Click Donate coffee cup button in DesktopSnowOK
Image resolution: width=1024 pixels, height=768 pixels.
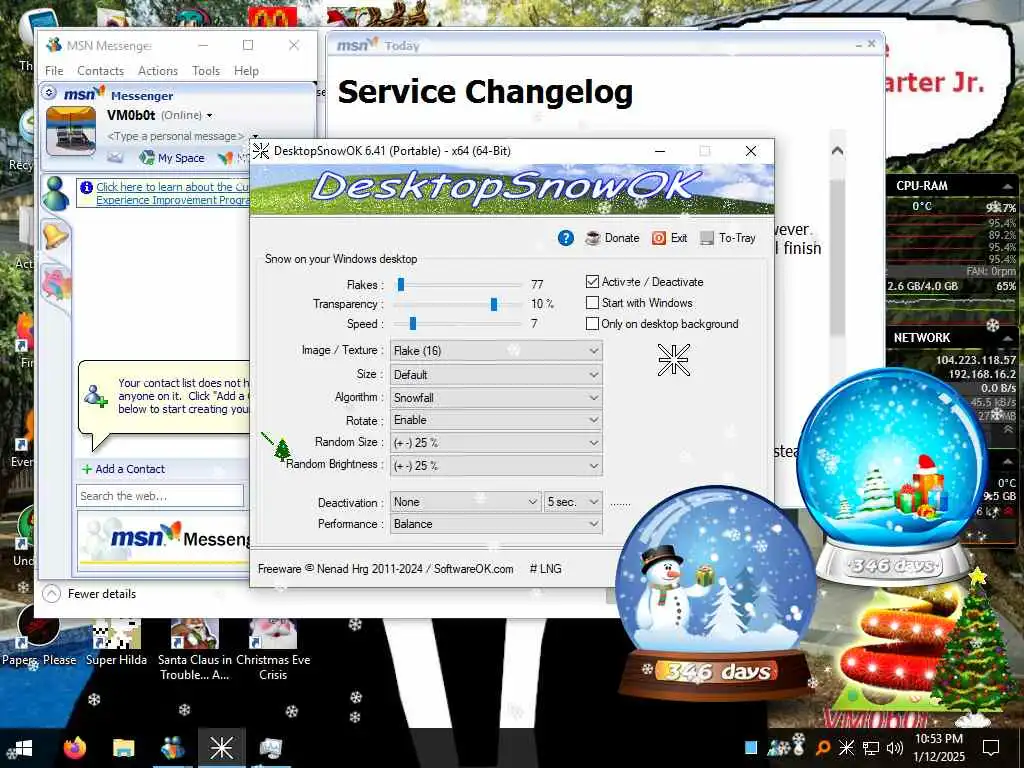pyautogui.click(x=612, y=238)
